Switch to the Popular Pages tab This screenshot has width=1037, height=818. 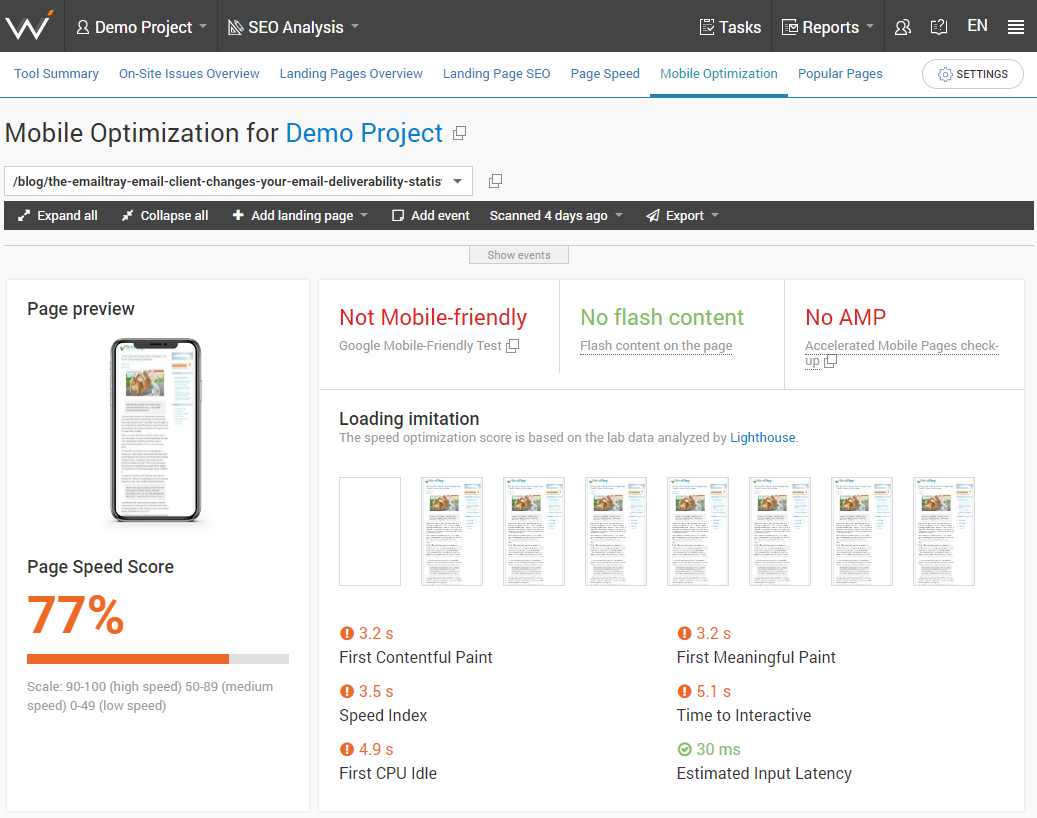tap(840, 73)
